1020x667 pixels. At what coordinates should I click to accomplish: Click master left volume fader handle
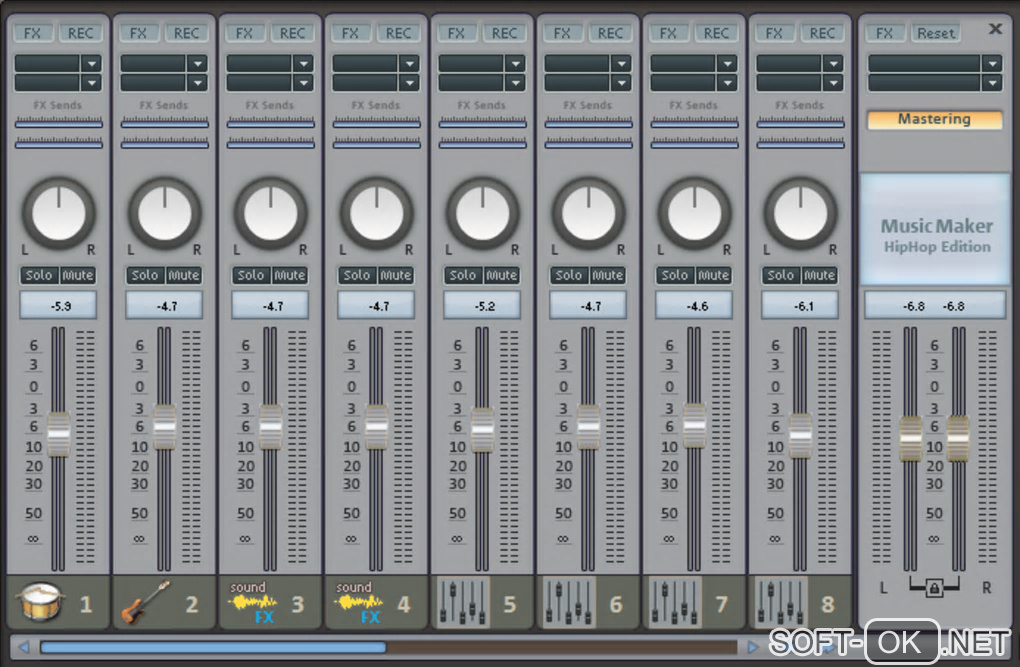pyautogui.click(x=910, y=438)
